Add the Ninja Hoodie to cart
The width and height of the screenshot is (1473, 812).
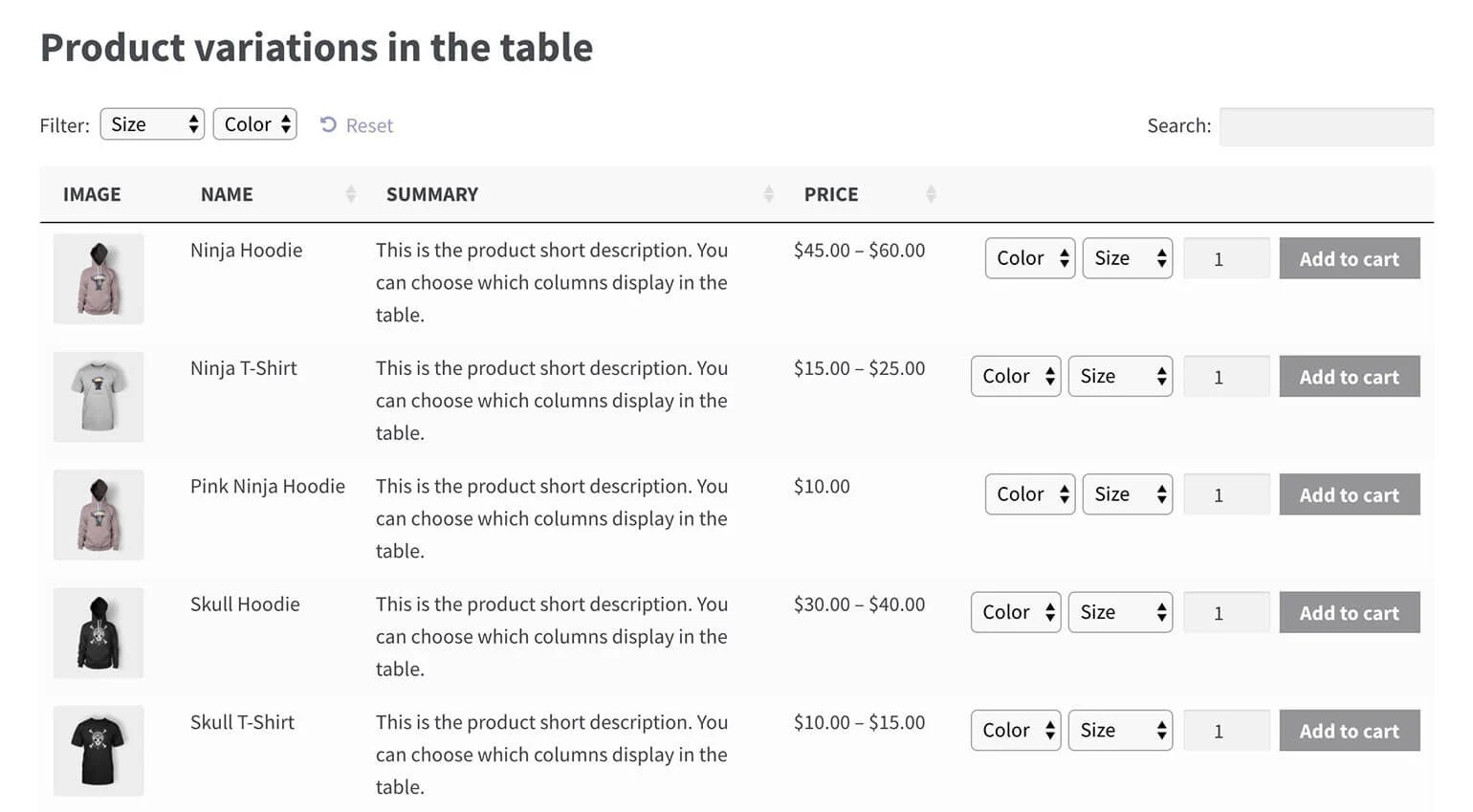1349,258
